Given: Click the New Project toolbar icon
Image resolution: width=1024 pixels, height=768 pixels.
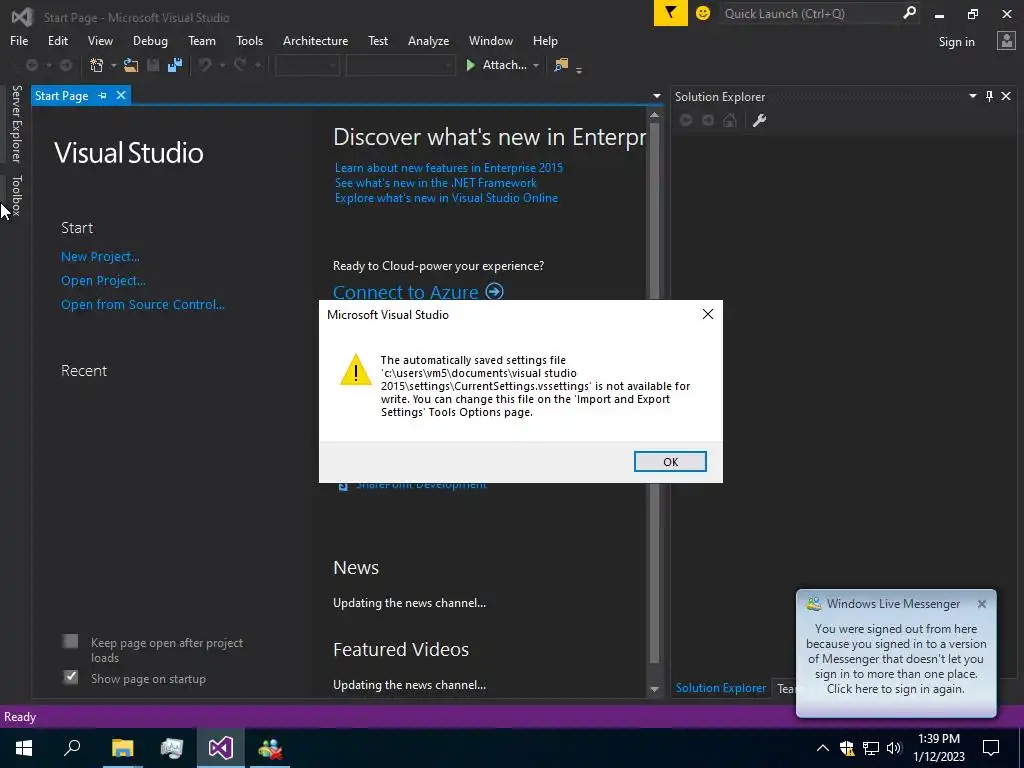Looking at the screenshot, I should coord(97,65).
